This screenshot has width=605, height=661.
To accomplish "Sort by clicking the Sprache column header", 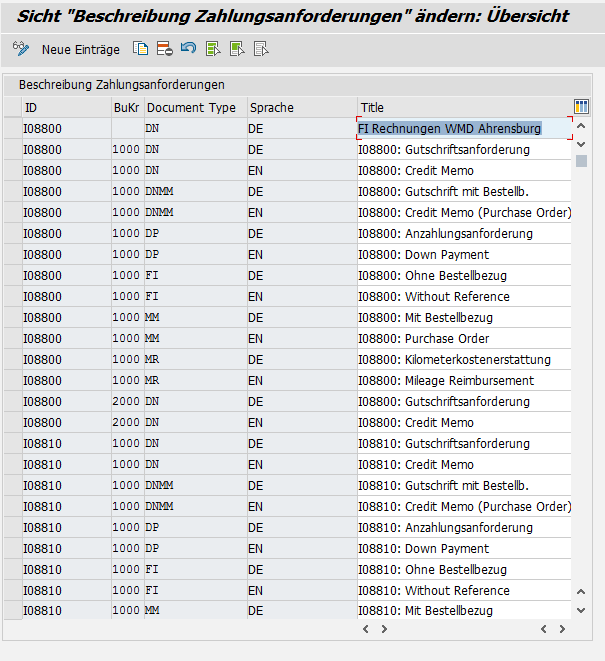I will coord(272,107).
